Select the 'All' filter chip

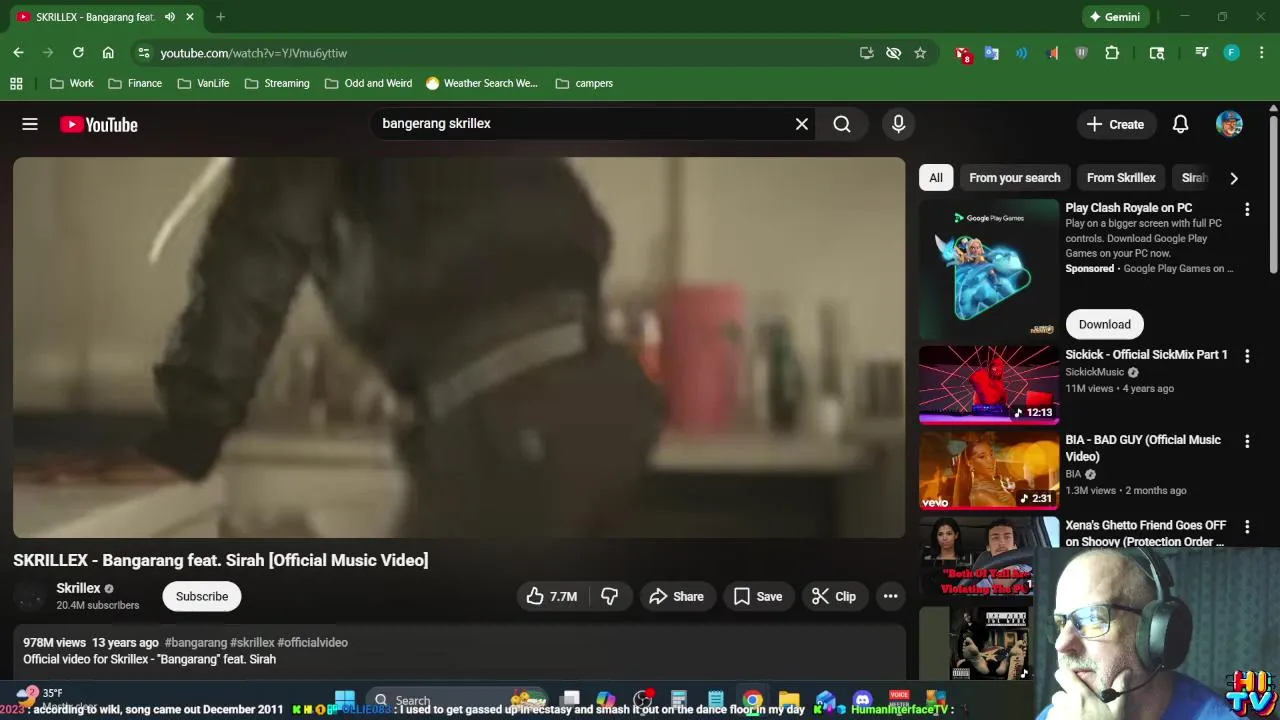pyautogui.click(x=936, y=178)
